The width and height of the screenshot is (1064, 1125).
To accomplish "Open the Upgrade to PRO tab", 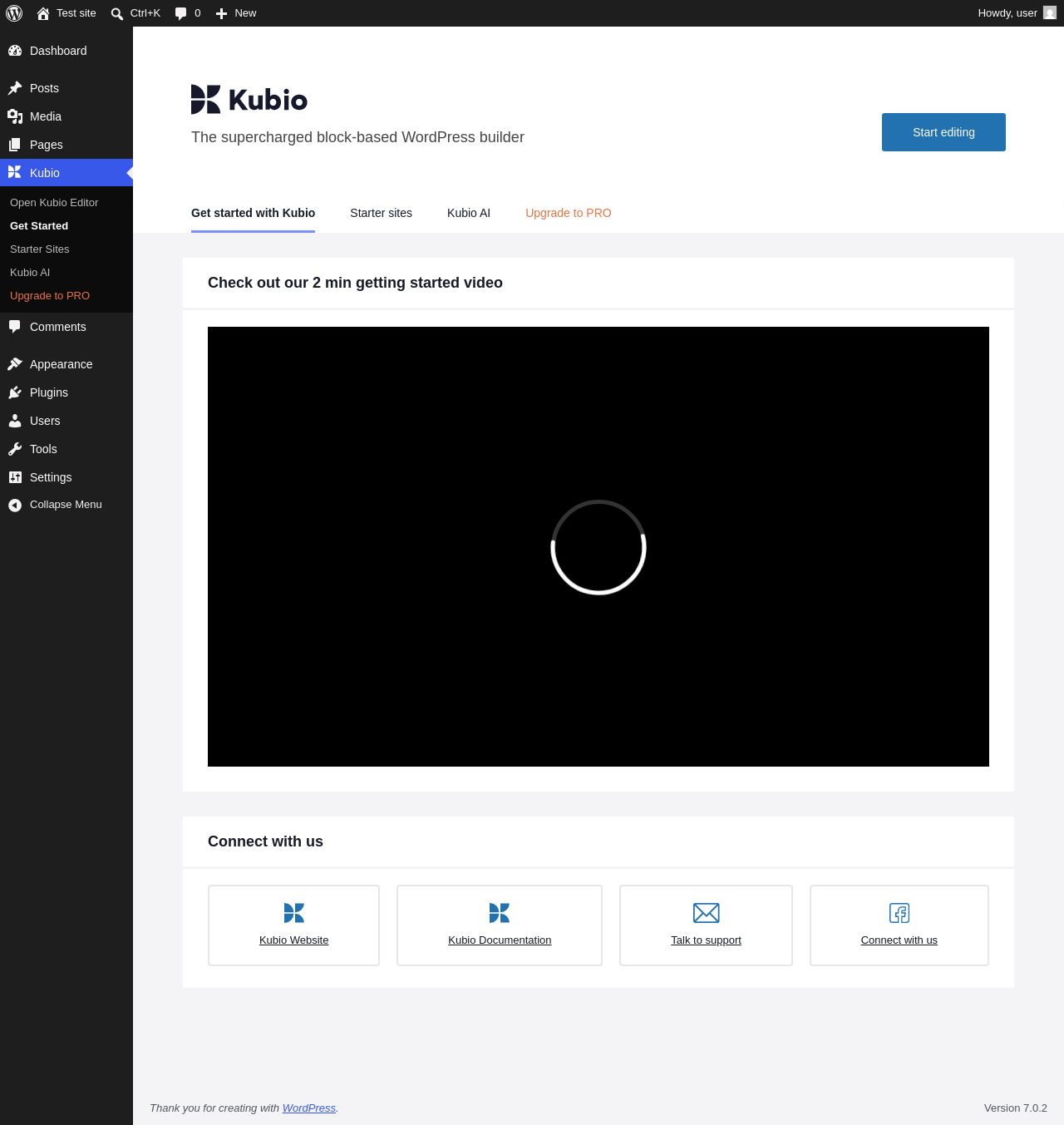I will (569, 213).
